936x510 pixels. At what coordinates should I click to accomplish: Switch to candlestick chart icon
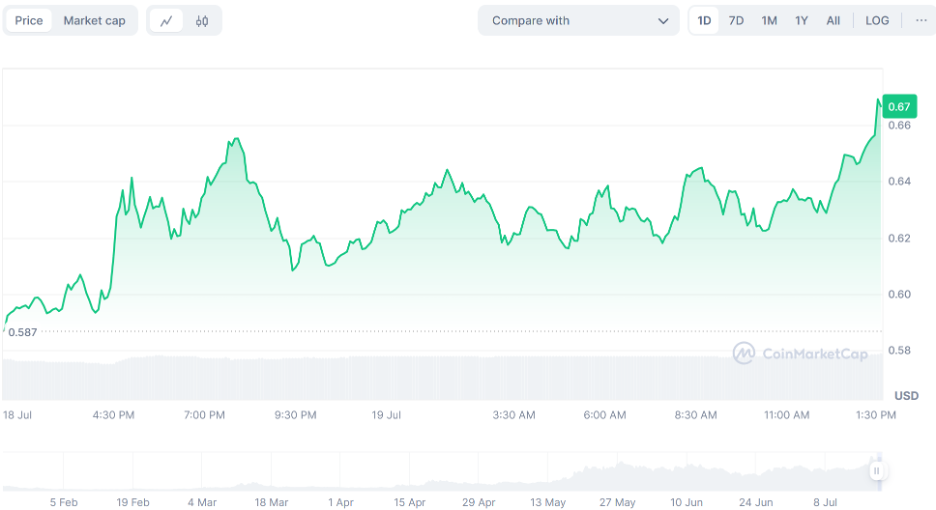click(x=202, y=21)
